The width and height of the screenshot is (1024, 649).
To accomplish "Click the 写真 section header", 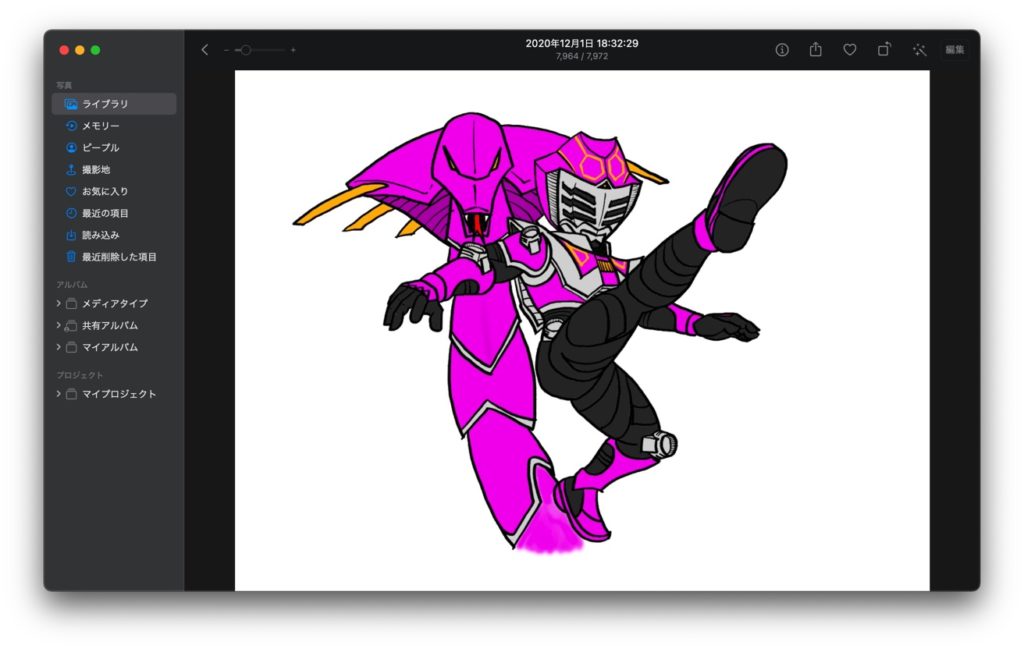I will 64,86.
